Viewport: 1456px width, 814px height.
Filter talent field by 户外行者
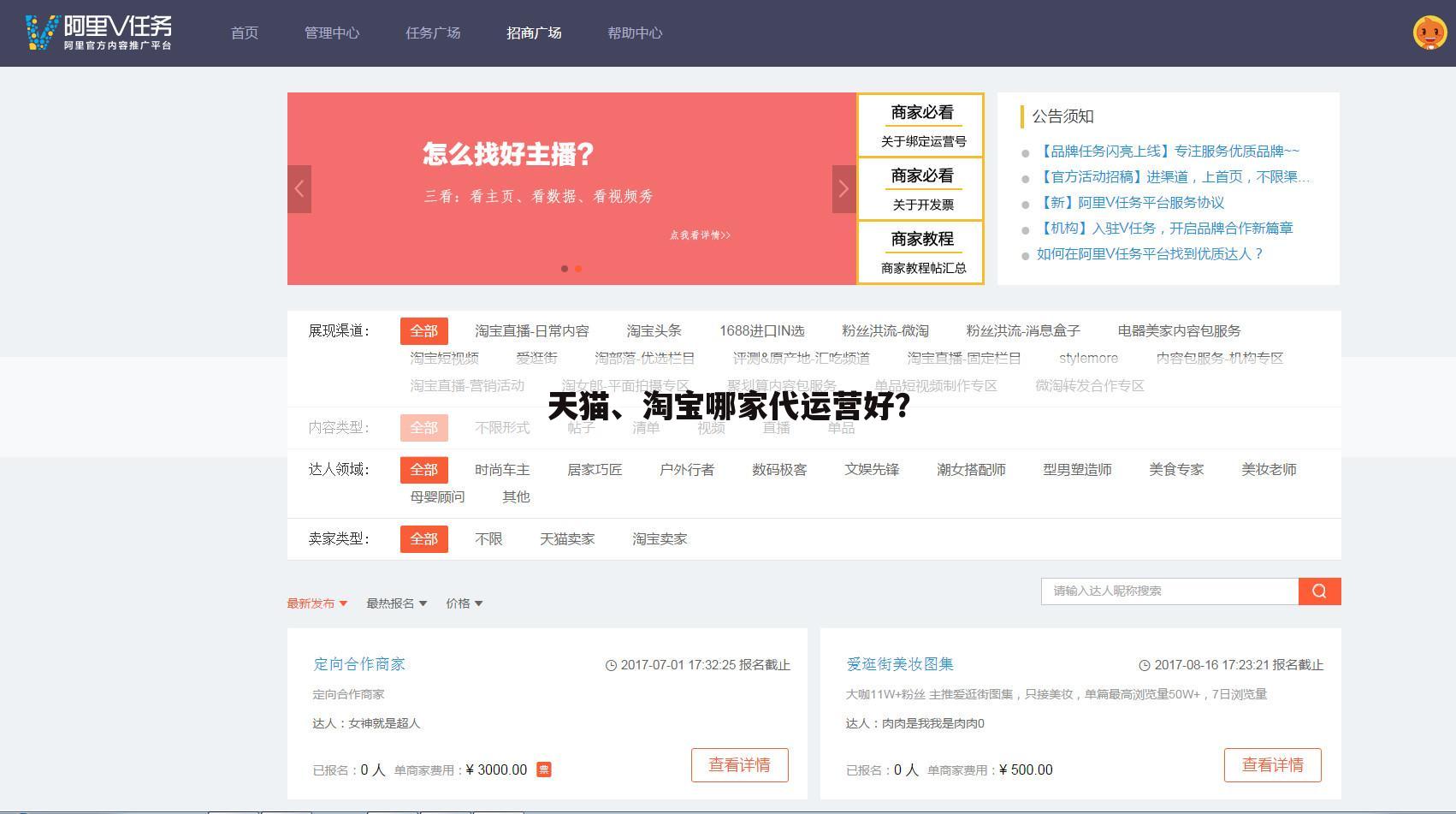point(687,470)
